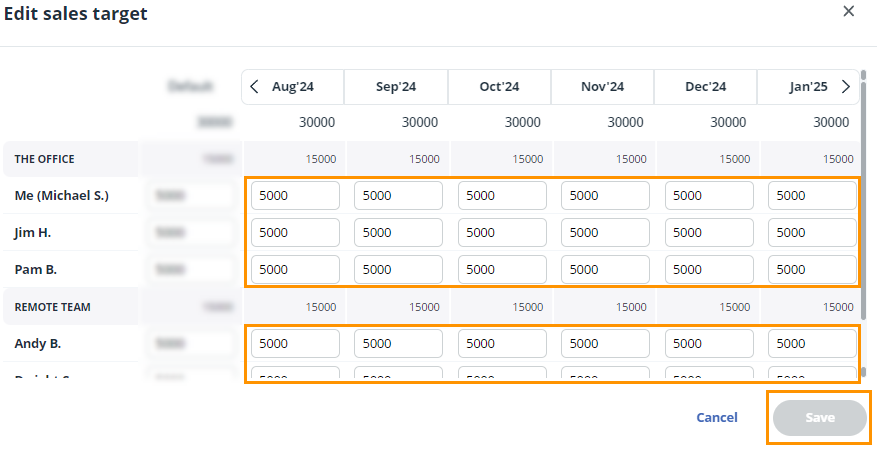Screen dimensions: 877x449
Task: Edit Jim H. Dec'24 target field
Action: [709, 232]
